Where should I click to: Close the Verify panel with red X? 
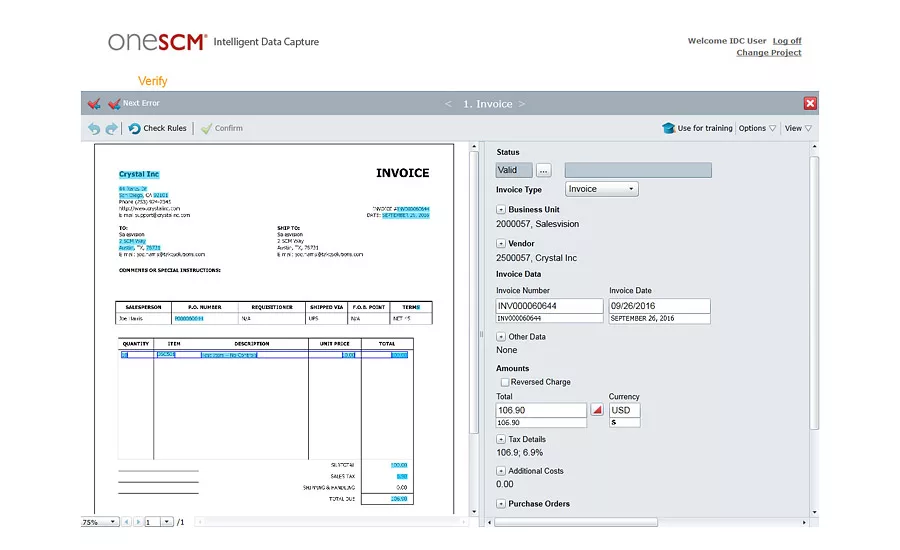(x=810, y=103)
